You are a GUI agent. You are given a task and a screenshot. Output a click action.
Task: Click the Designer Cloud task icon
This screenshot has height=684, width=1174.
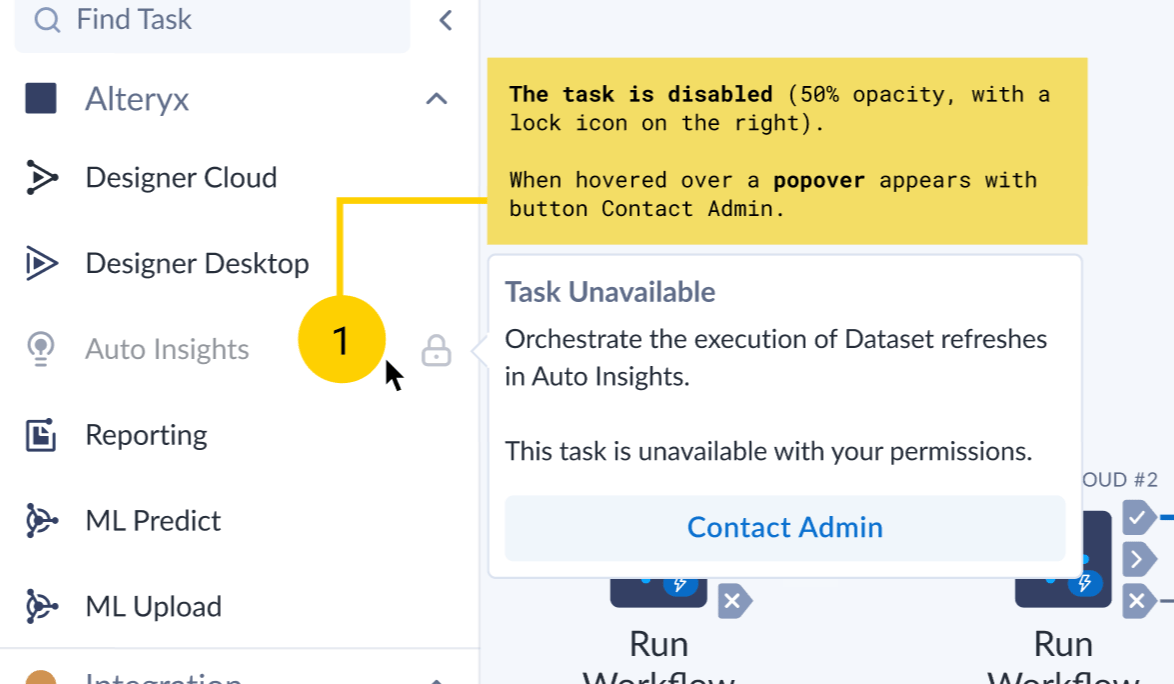click(x=41, y=178)
